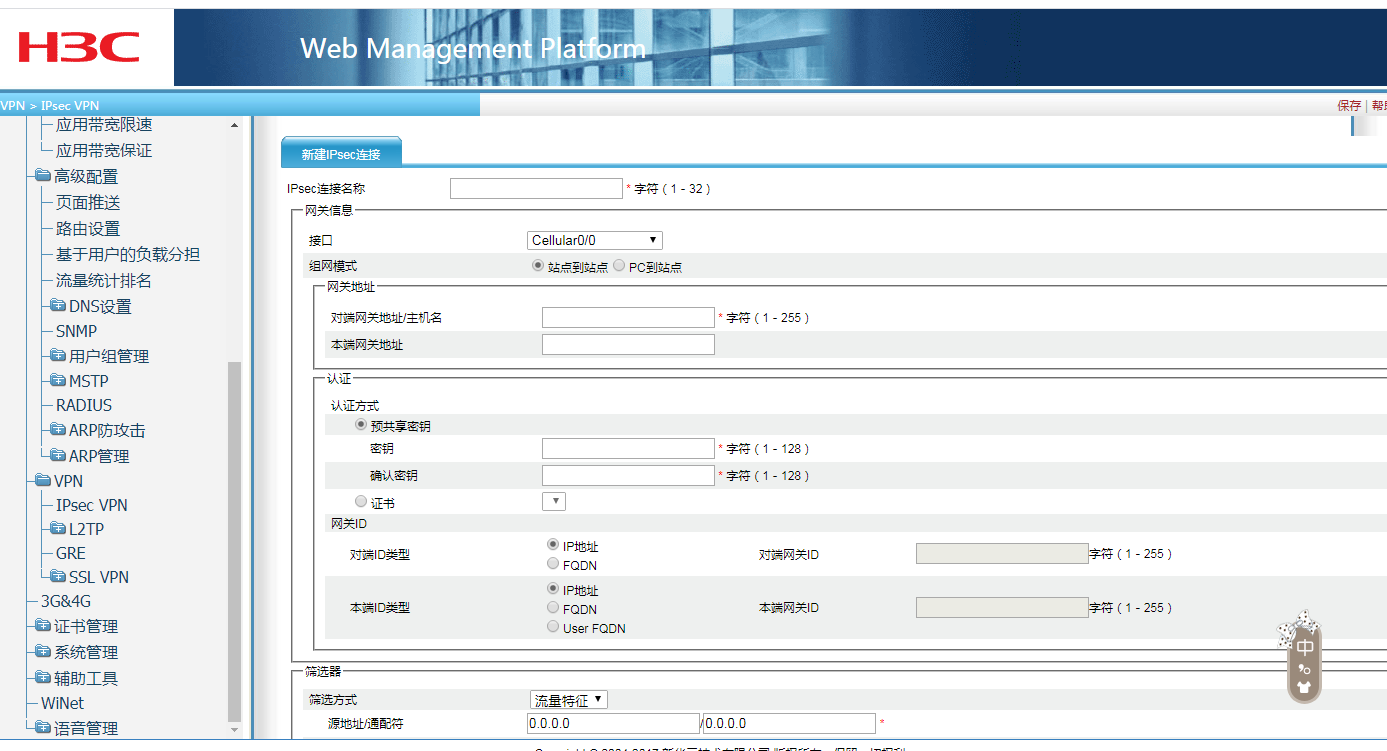This screenshot has height=751, width=1387.
Task: Expand the SSL VPN folder icon
Action: click(57, 577)
